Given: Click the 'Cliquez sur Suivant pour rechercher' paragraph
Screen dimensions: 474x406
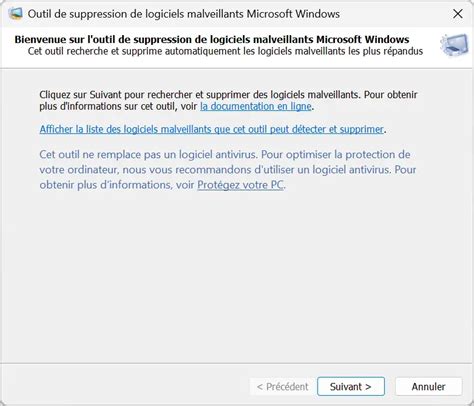Looking at the screenshot, I should pyautogui.click(x=228, y=100).
